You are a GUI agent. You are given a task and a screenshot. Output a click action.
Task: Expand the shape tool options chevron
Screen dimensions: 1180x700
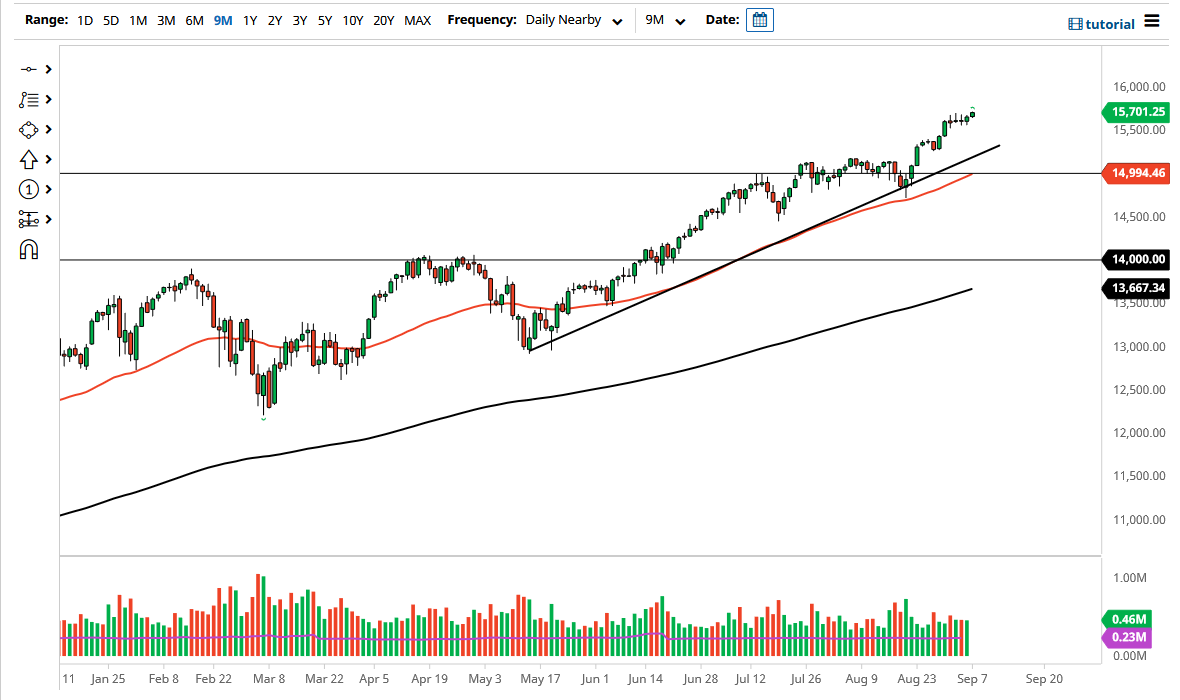[x=48, y=129]
